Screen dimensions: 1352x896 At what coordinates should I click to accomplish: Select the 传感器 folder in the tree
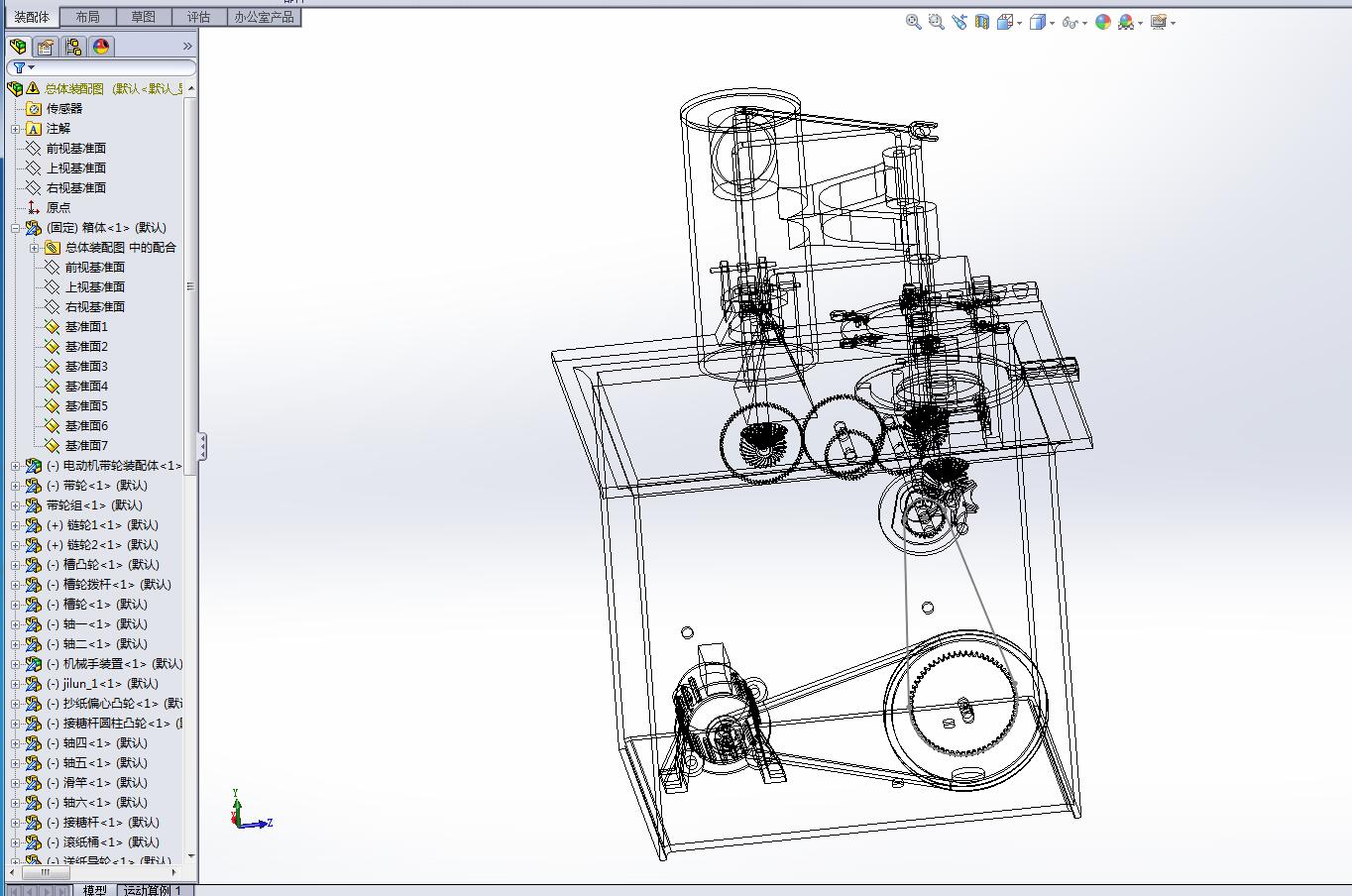(64, 108)
